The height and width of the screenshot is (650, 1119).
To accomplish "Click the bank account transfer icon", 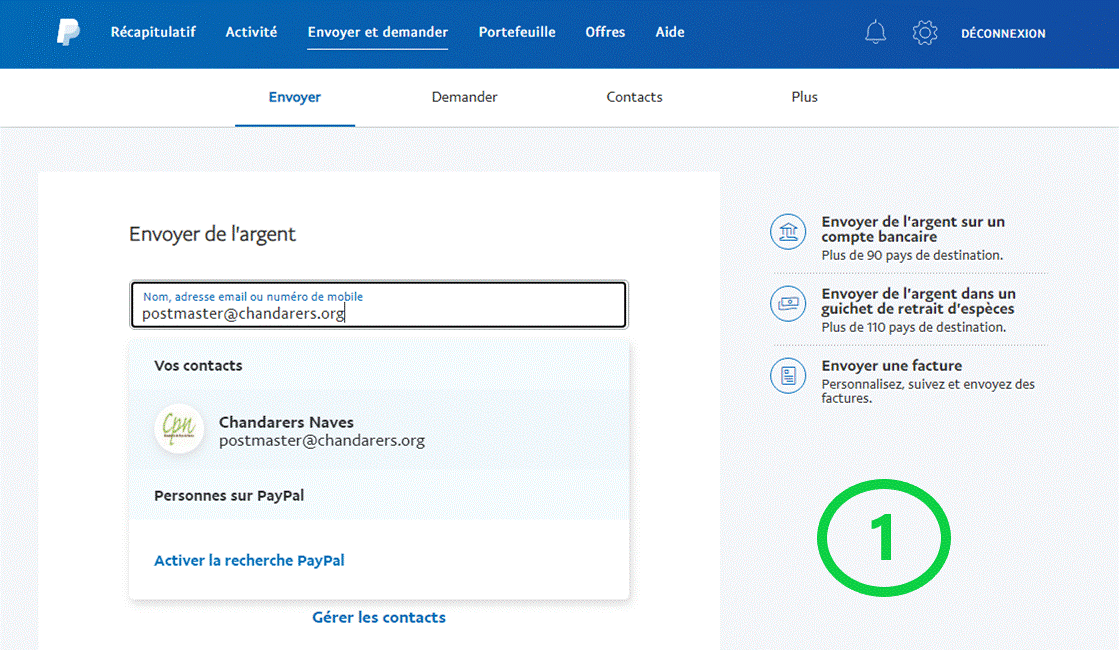I will (x=788, y=232).
